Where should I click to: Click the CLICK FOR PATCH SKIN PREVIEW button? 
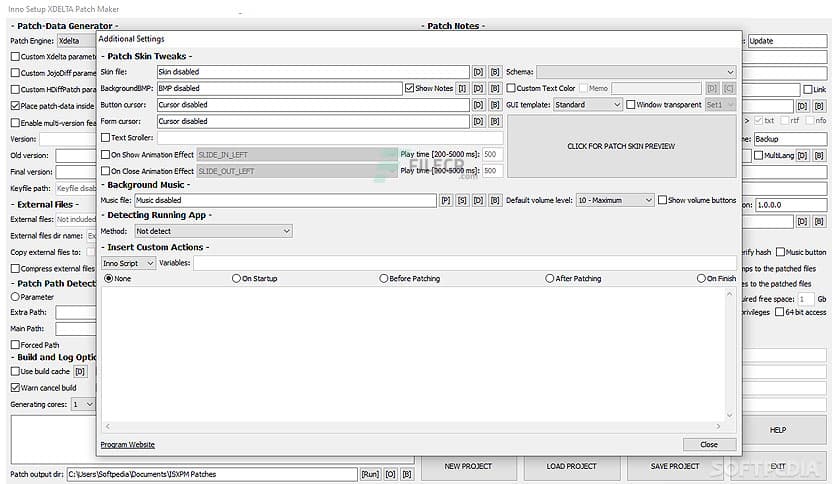(x=621, y=146)
